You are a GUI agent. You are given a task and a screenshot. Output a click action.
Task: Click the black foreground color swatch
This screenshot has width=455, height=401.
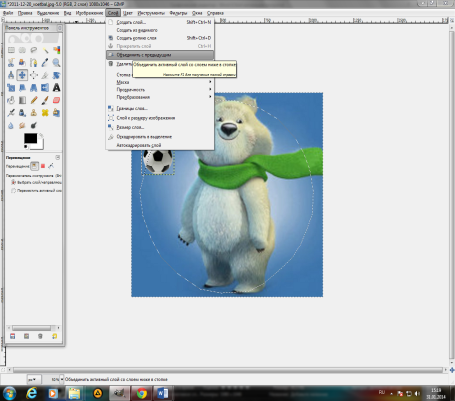tap(30, 138)
